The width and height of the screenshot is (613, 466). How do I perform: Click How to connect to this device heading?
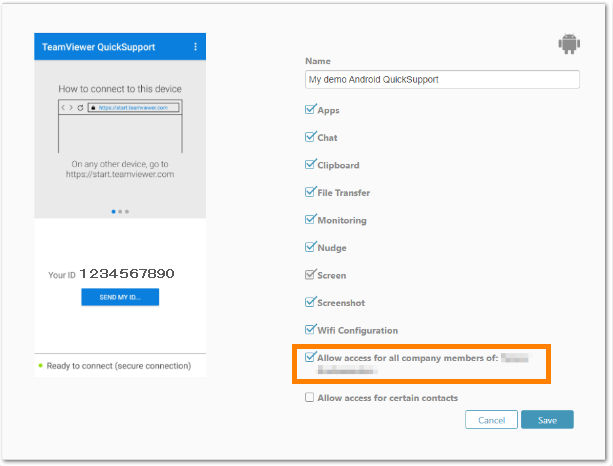(120, 89)
